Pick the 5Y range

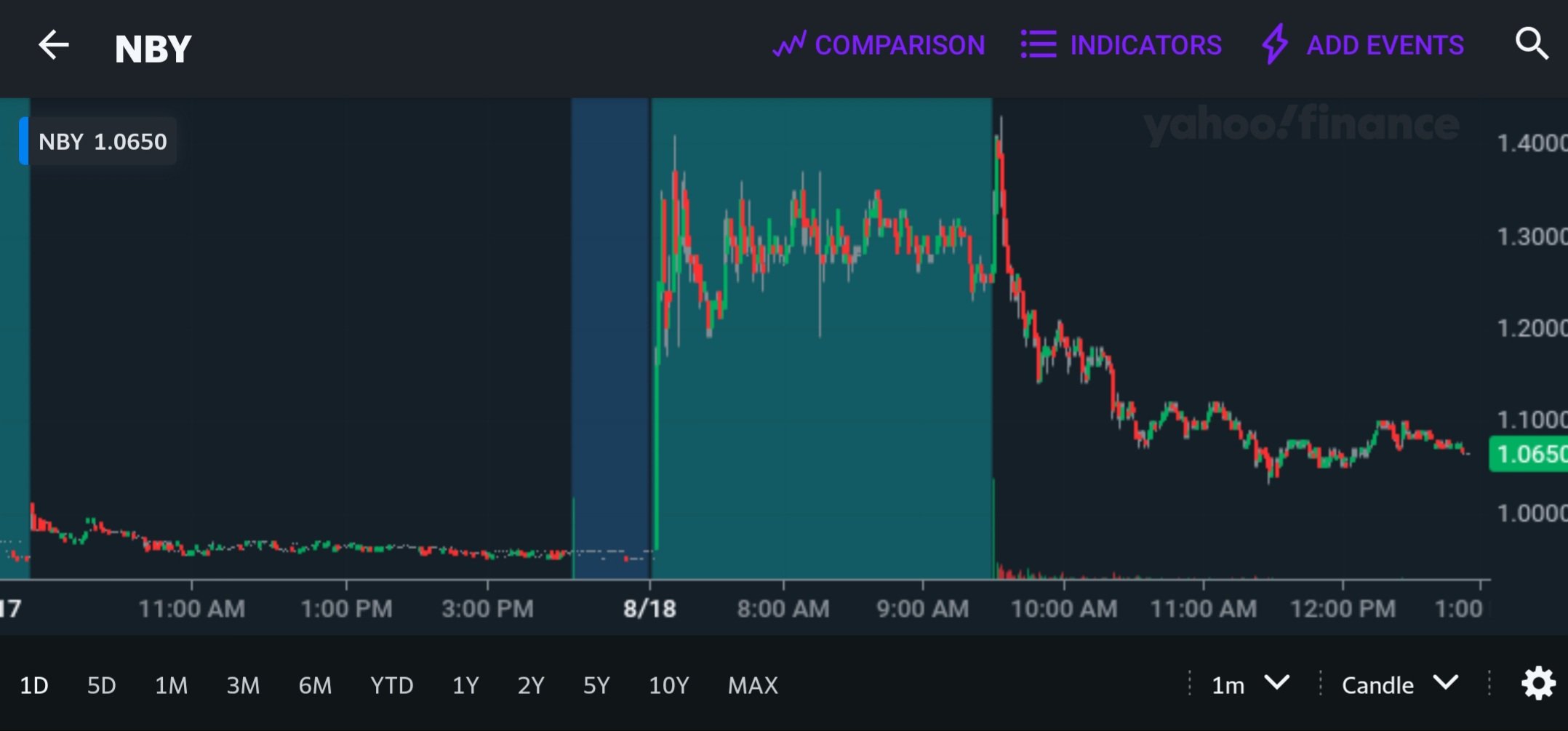click(596, 685)
